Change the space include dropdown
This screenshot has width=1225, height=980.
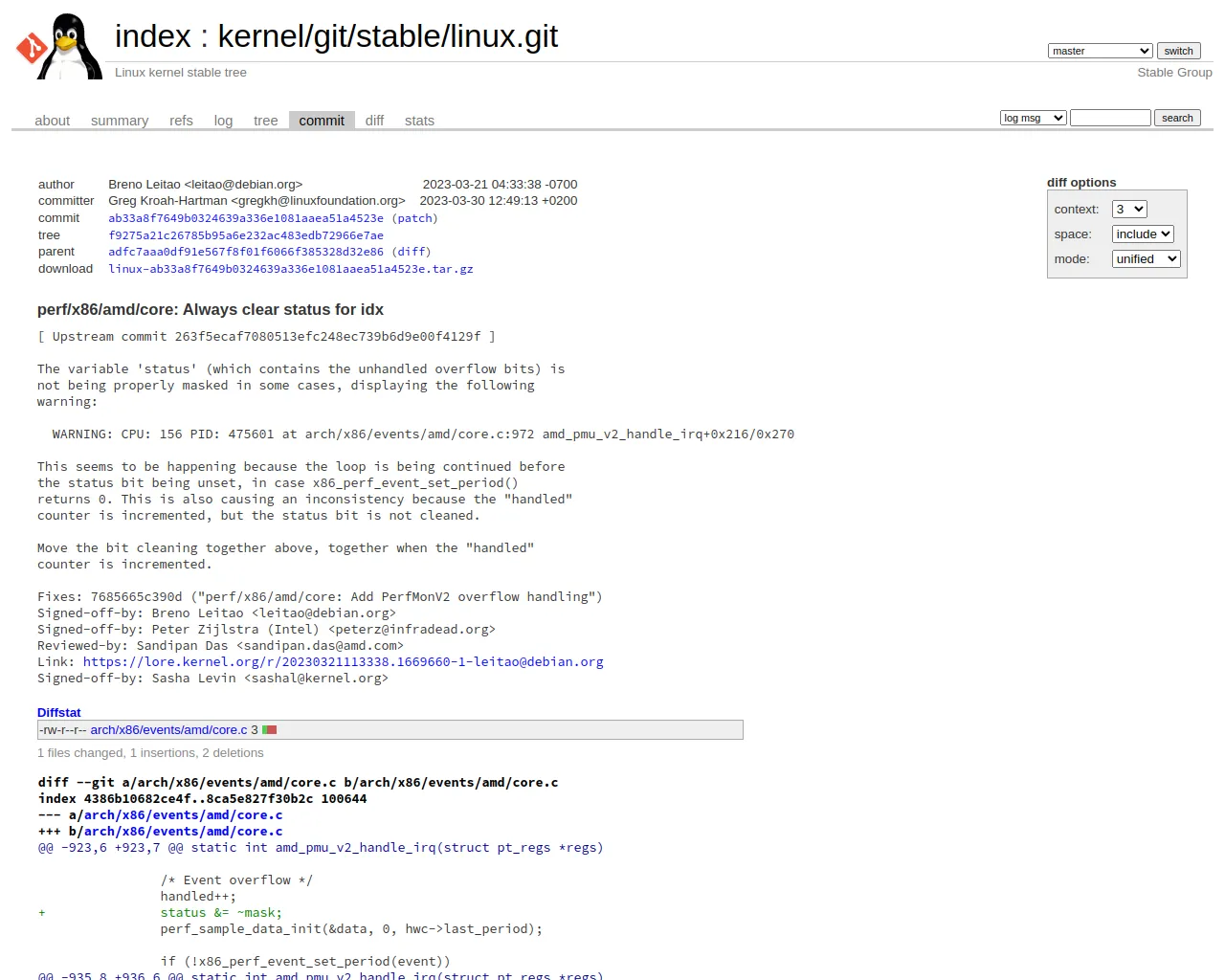click(x=1143, y=234)
